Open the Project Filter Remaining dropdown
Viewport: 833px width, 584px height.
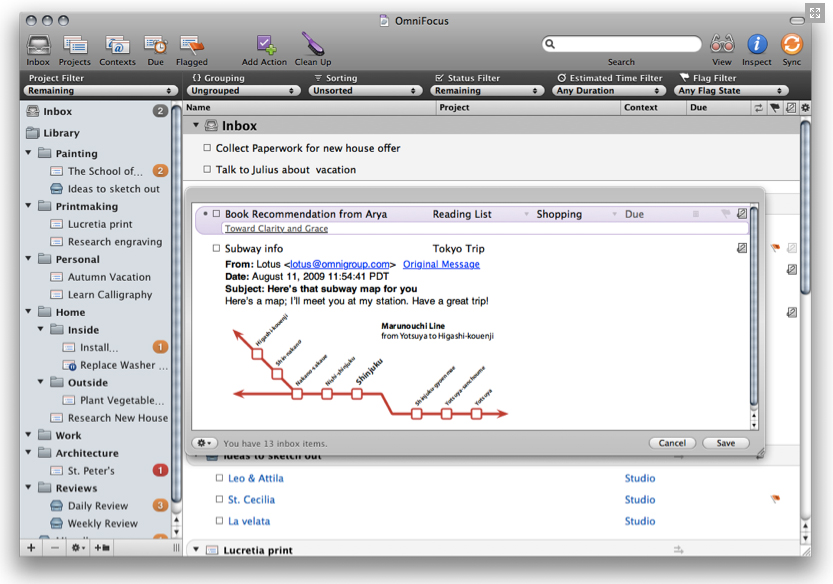point(100,91)
